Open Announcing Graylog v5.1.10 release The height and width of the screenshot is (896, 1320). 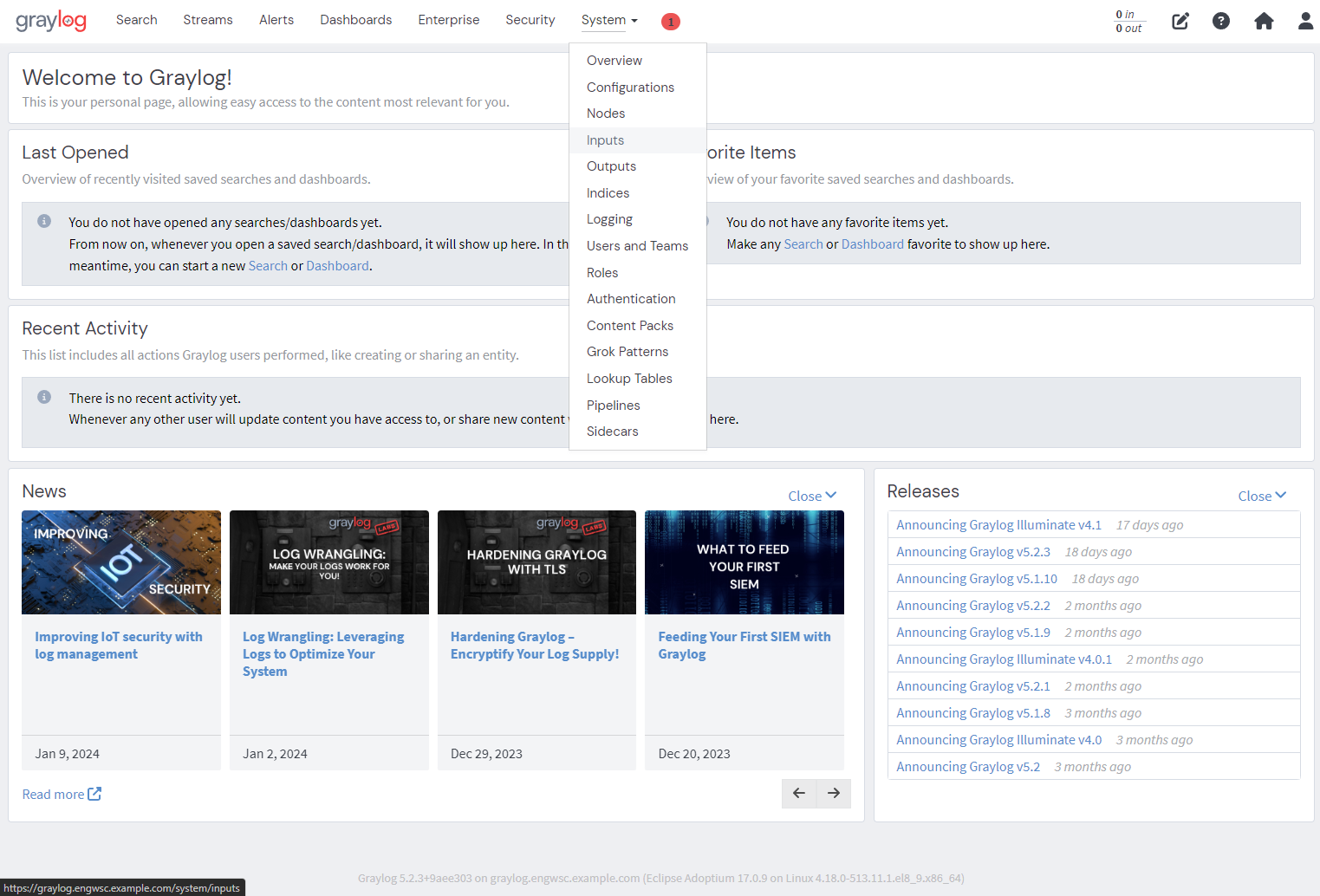977,579
